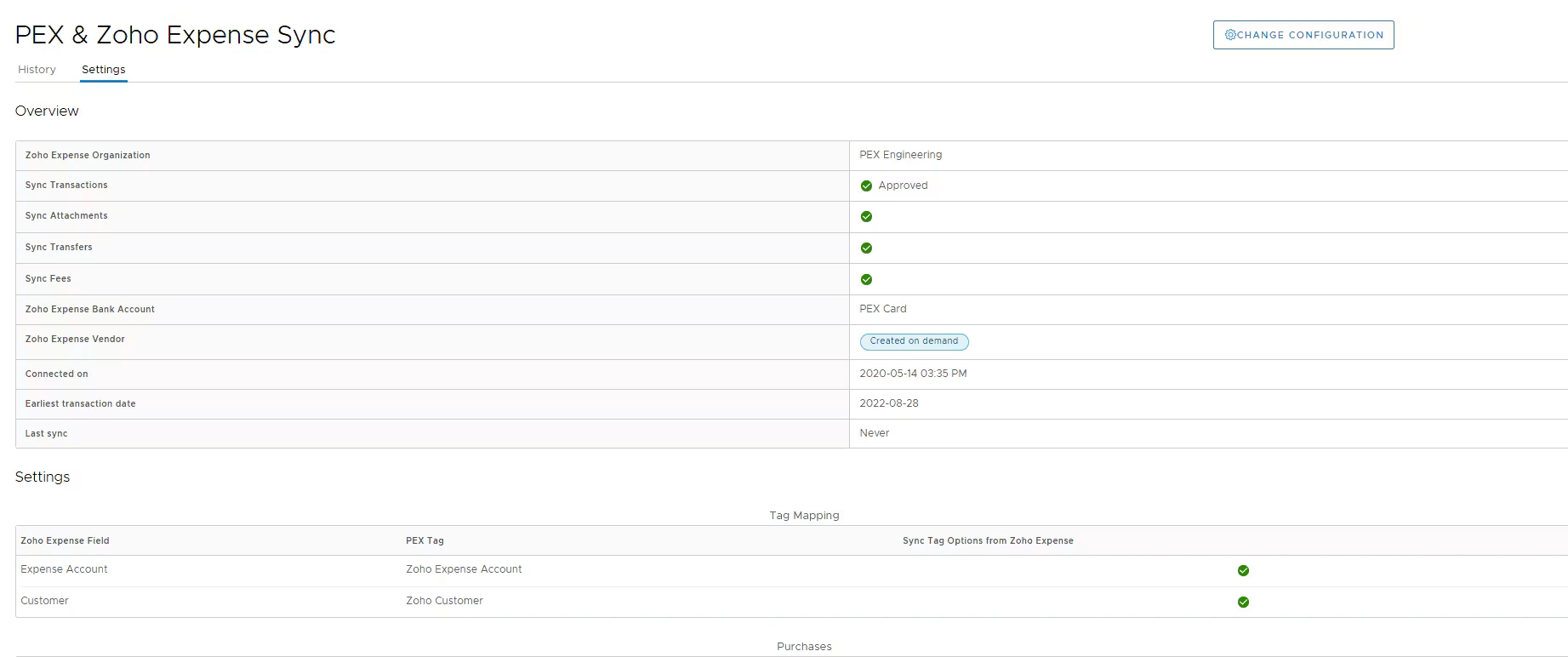This screenshot has height=657, width=1568.
Task: Click the 'Expense Account' field cell
Action: (x=64, y=569)
